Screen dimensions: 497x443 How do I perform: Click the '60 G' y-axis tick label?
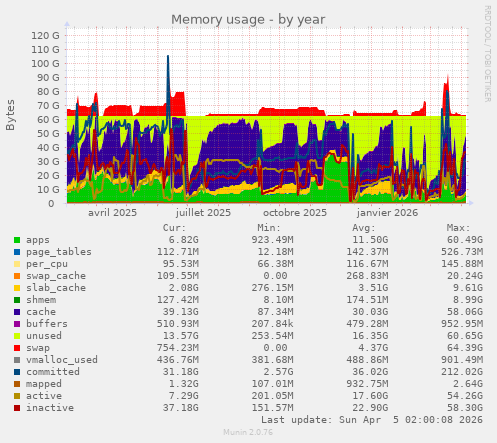pyautogui.click(x=48, y=119)
